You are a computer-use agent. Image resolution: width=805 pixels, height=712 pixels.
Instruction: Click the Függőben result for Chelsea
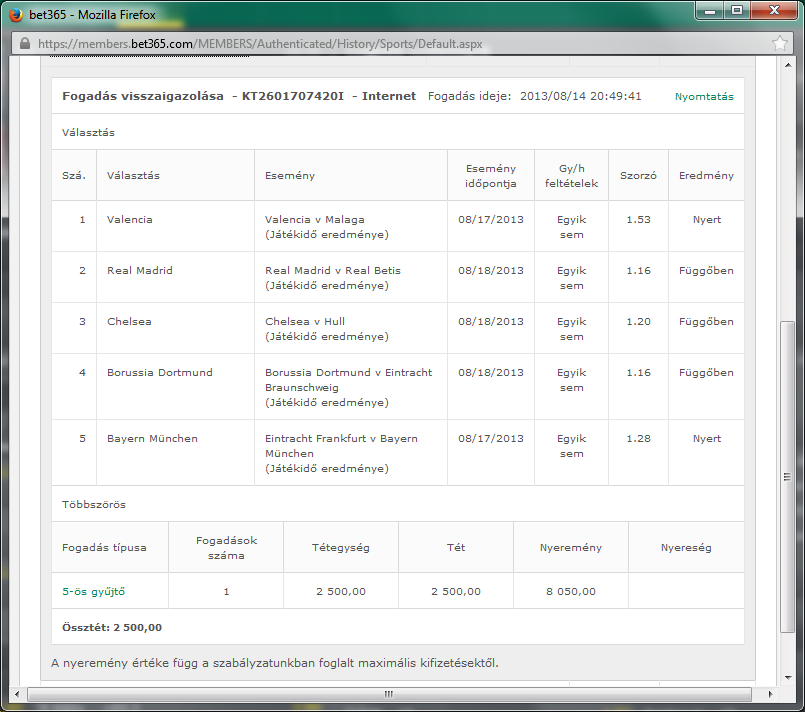point(706,322)
